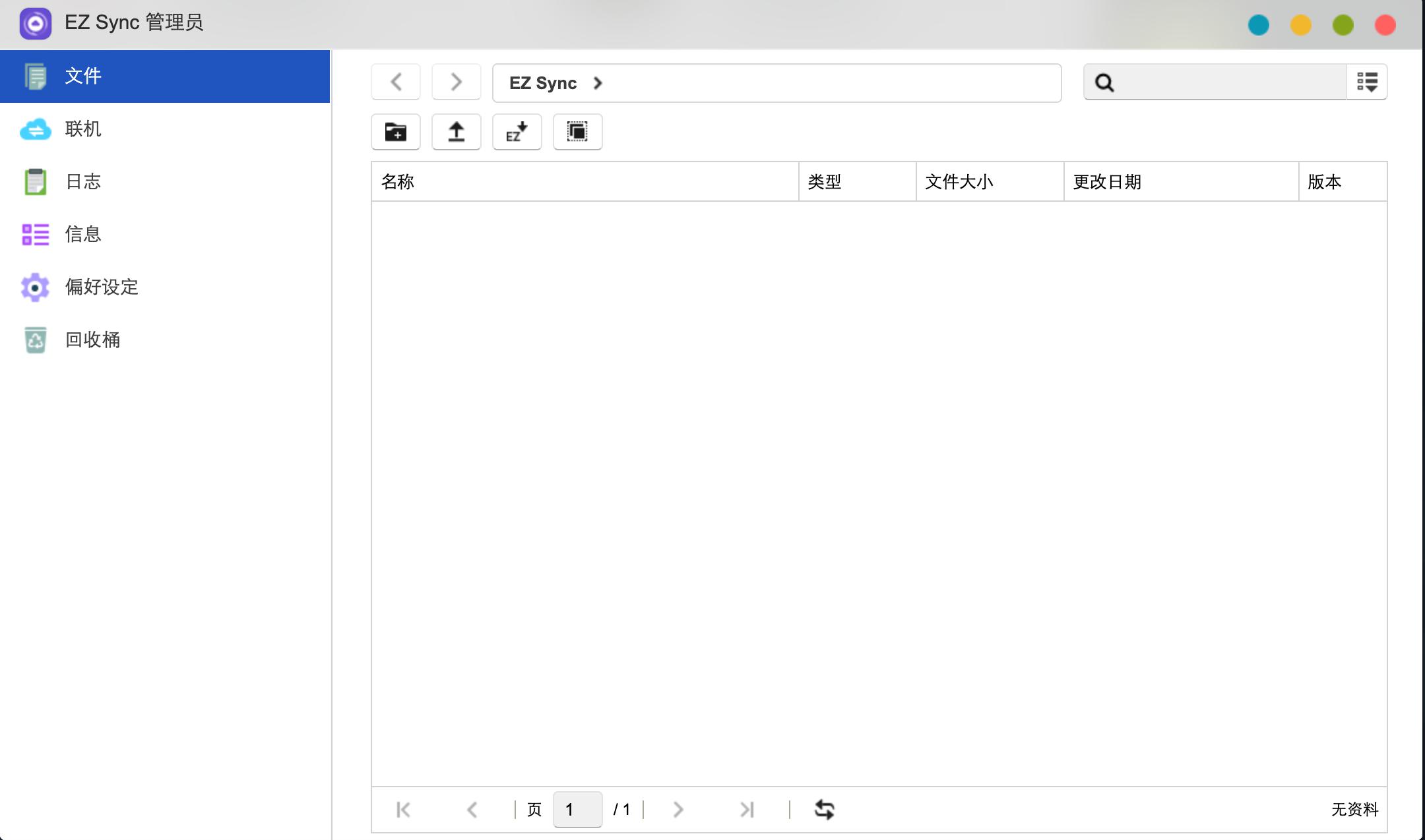Select the 文件 sidebar item
The width and height of the screenshot is (1425, 840).
(83, 76)
